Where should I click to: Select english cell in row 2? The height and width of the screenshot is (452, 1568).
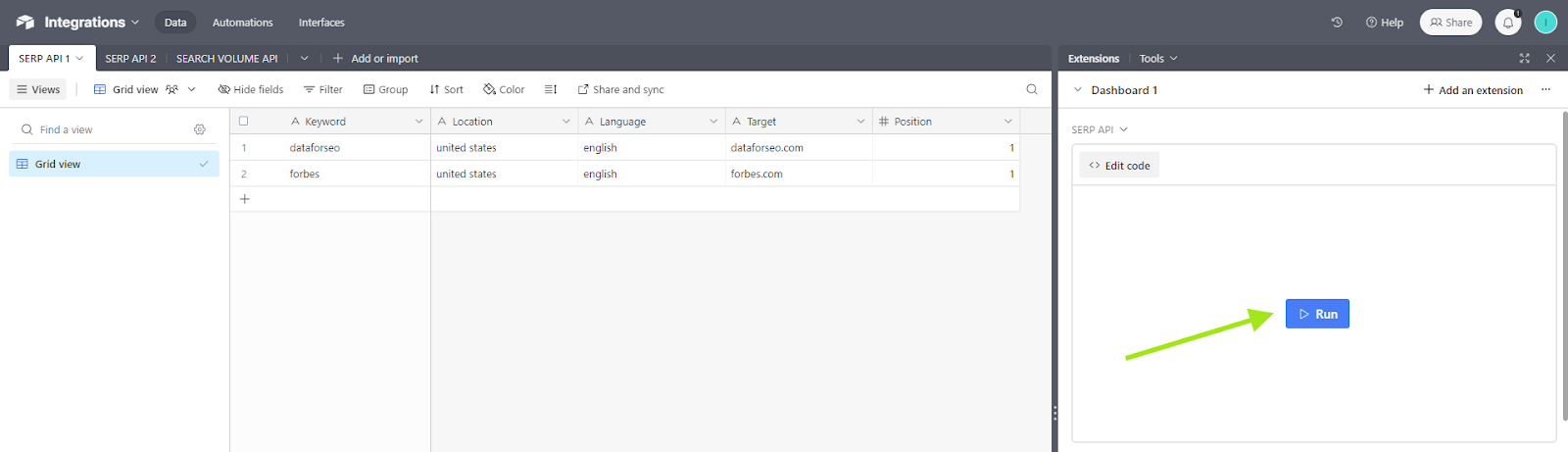pyautogui.click(x=651, y=174)
